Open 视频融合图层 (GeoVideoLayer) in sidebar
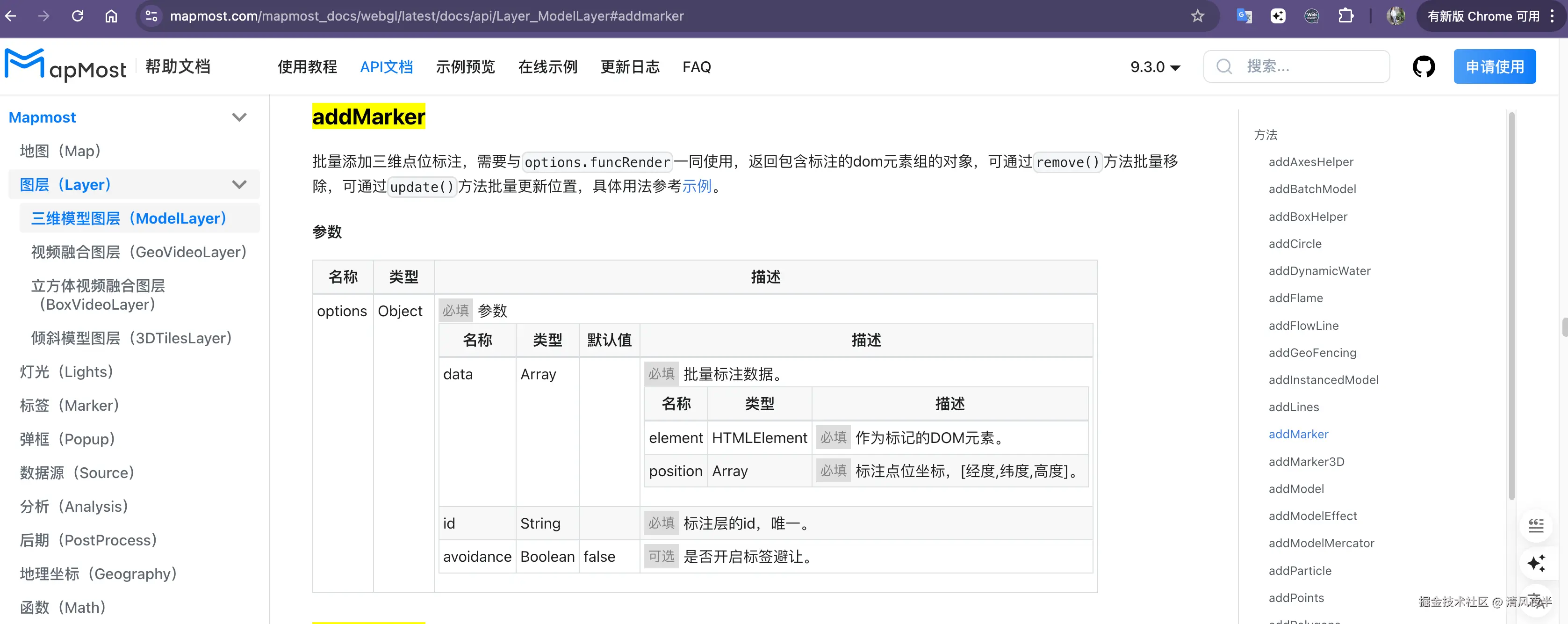The width and height of the screenshot is (1568, 624). pos(139,252)
